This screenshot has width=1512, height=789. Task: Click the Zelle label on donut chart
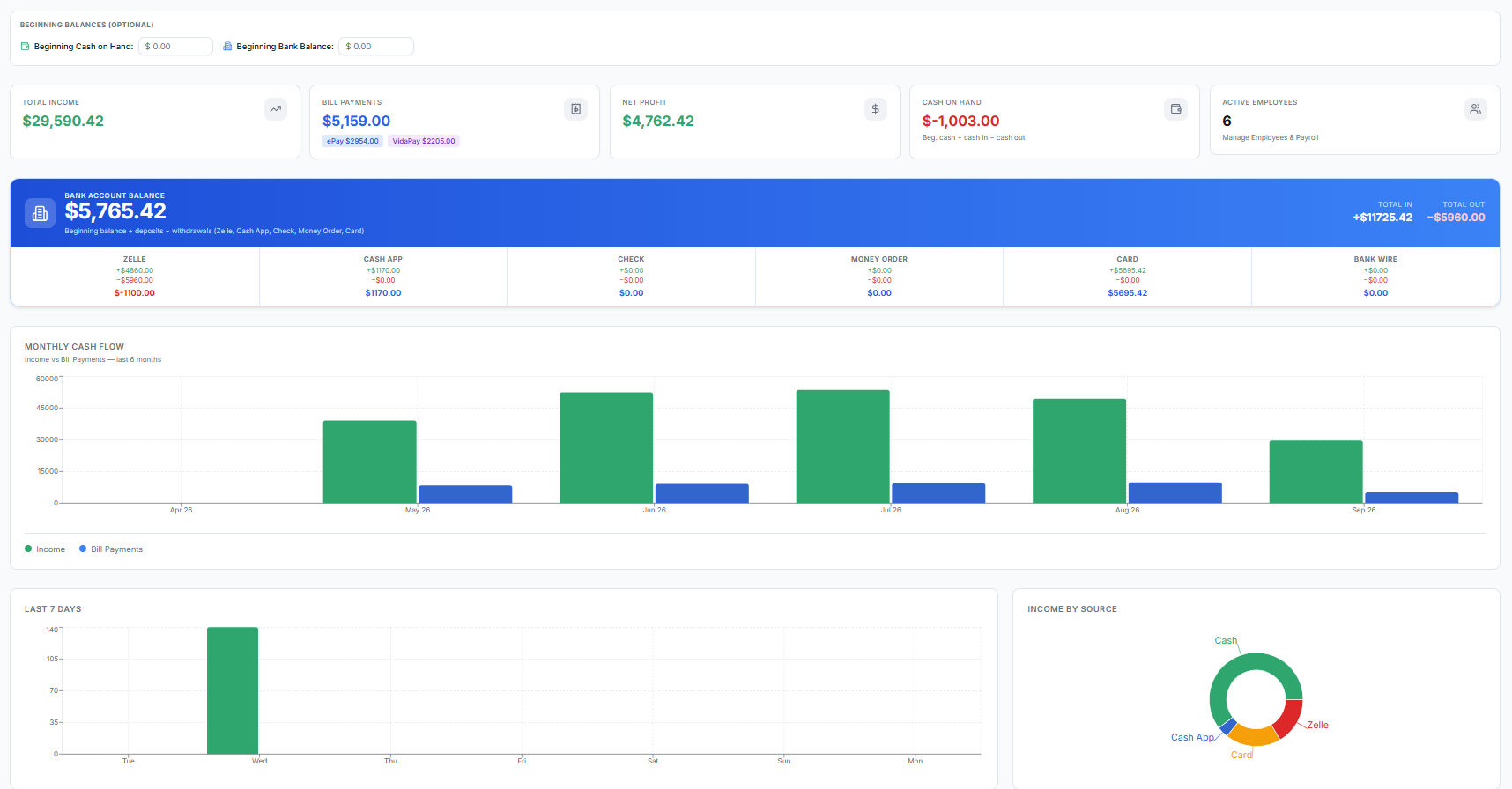click(x=1317, y=726)
